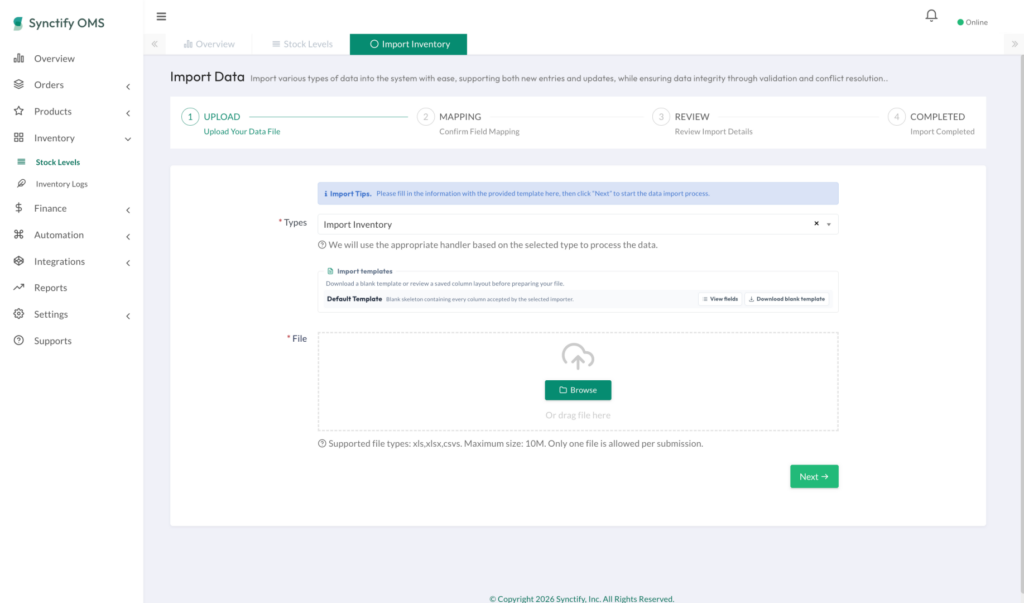
Task: Click the Import Tips info icon
Action: point(326,194)
